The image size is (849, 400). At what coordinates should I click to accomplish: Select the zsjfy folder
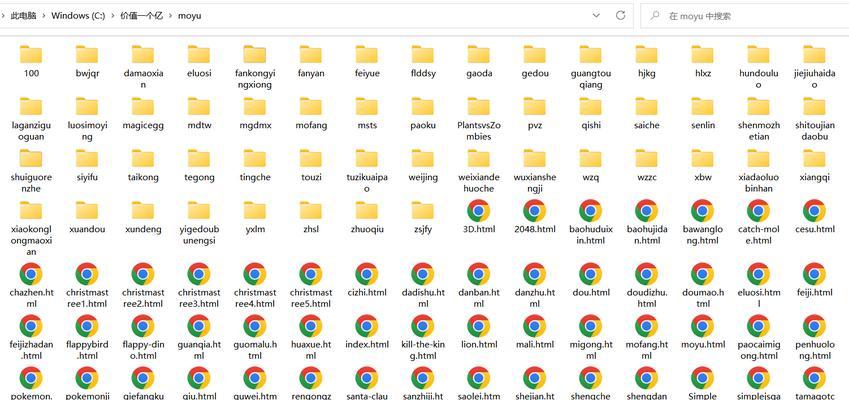tap(422, 210)
